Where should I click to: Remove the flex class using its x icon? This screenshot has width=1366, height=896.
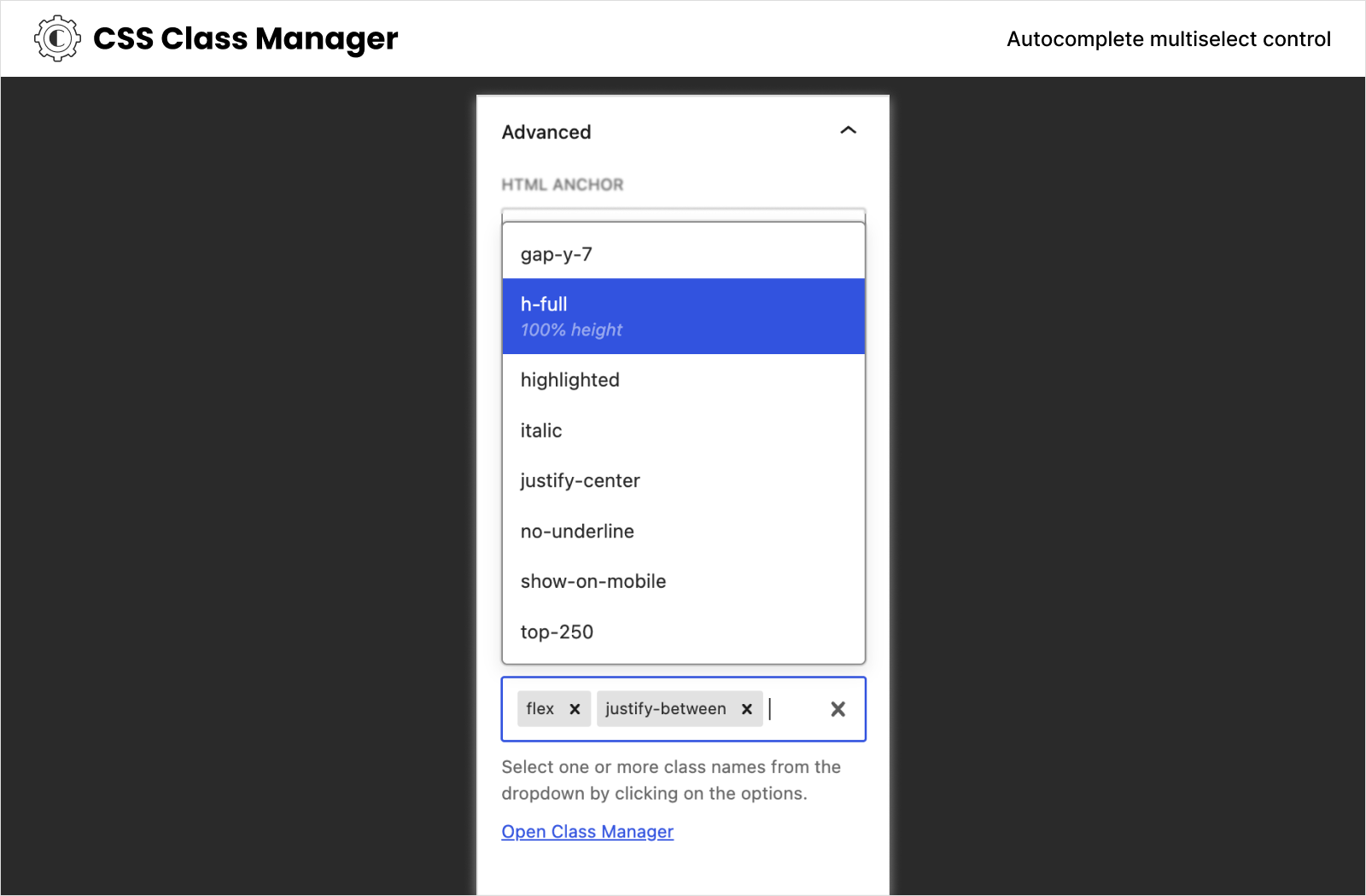click(x=575, y=708)
